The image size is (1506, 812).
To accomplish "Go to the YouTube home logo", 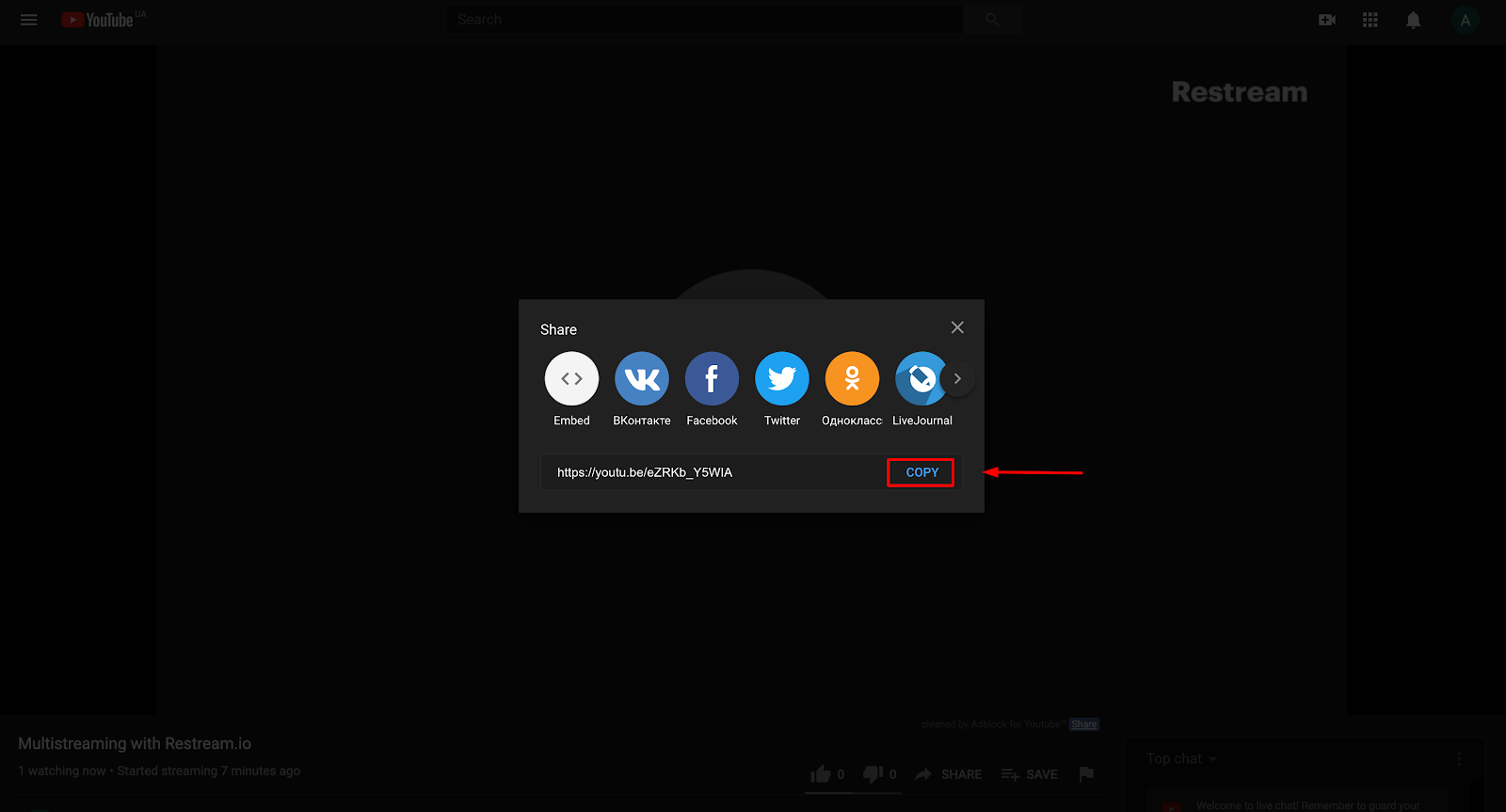I will coord(98,20).
